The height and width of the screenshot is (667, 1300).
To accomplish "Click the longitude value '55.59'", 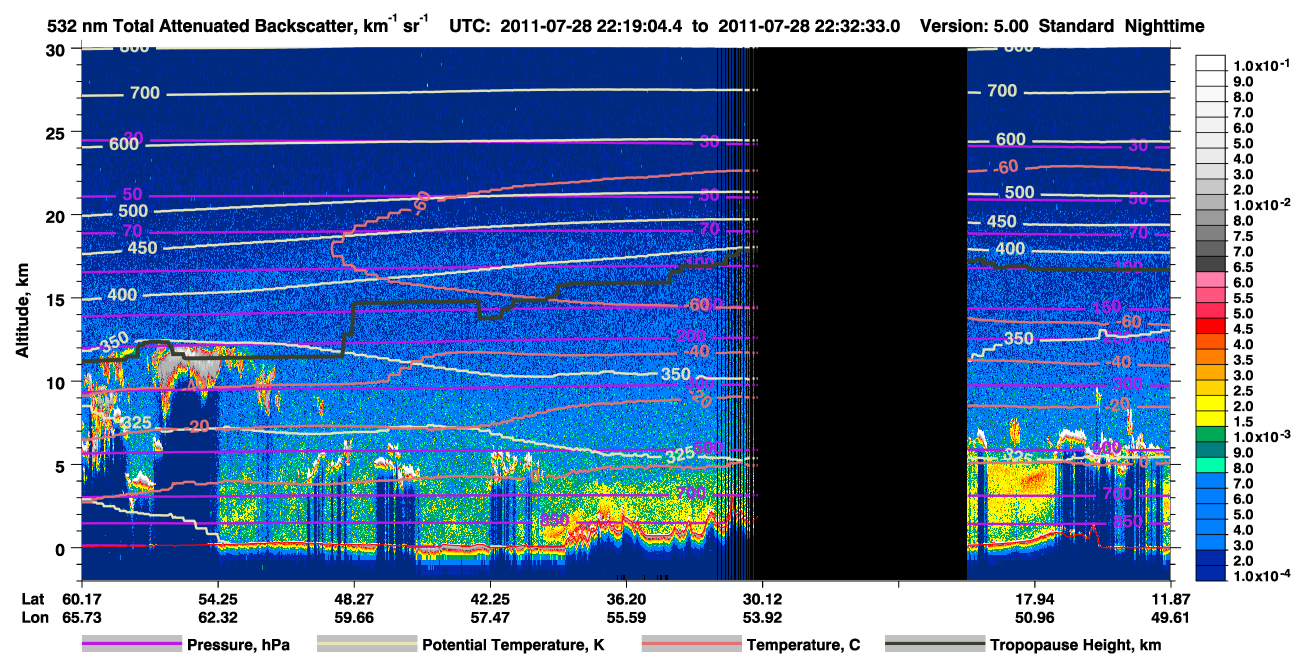I will coord(625,617).
